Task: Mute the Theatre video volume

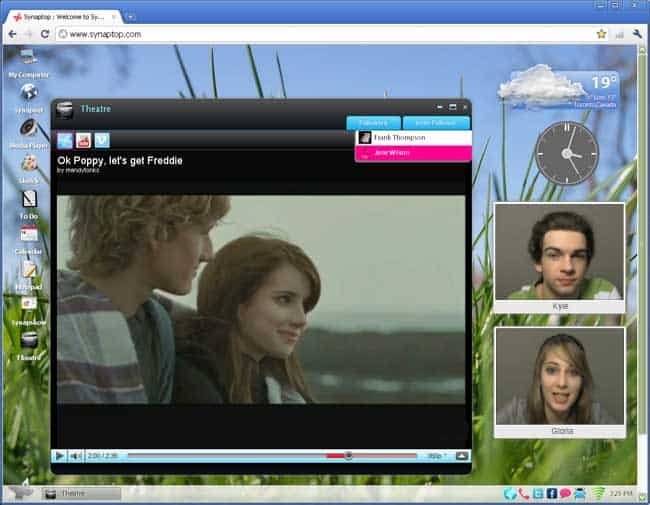Action: click(x=75, y=456)
